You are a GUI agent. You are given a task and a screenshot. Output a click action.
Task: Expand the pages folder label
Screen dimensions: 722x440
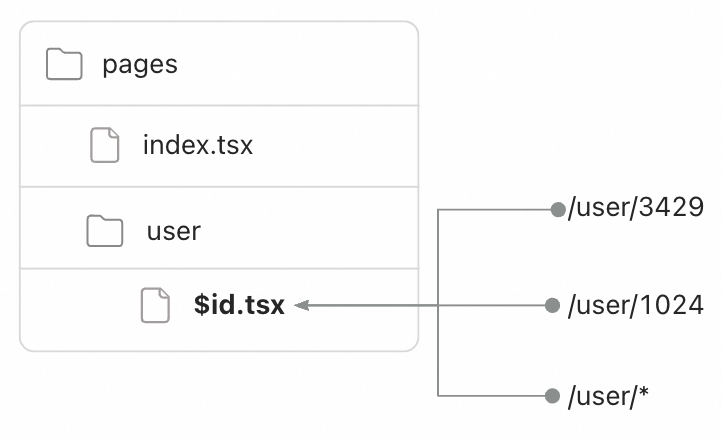tap(140, 65)
